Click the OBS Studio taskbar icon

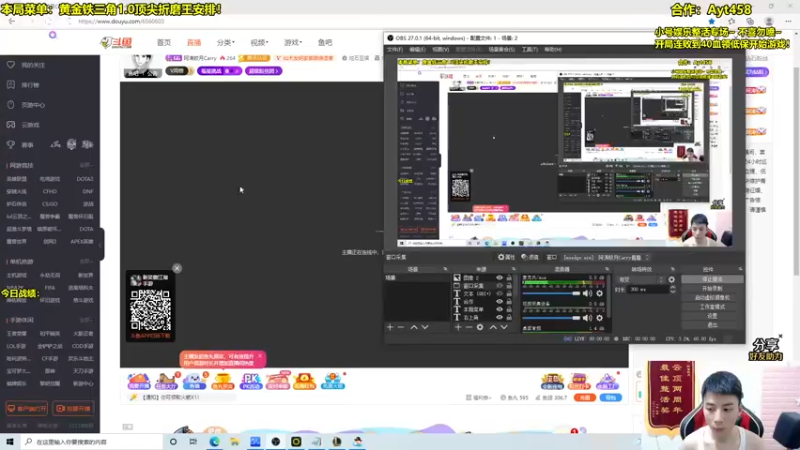tap(276, 441)
